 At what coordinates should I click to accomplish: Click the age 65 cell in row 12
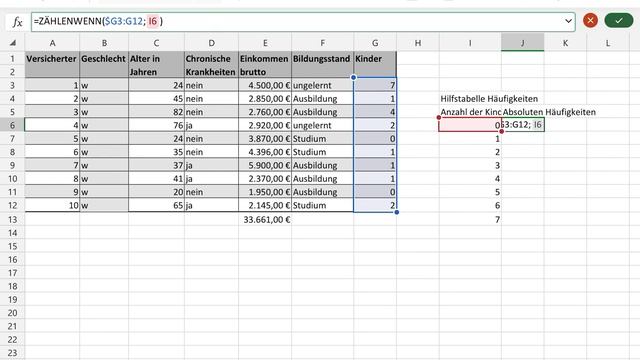pos(156,205)
